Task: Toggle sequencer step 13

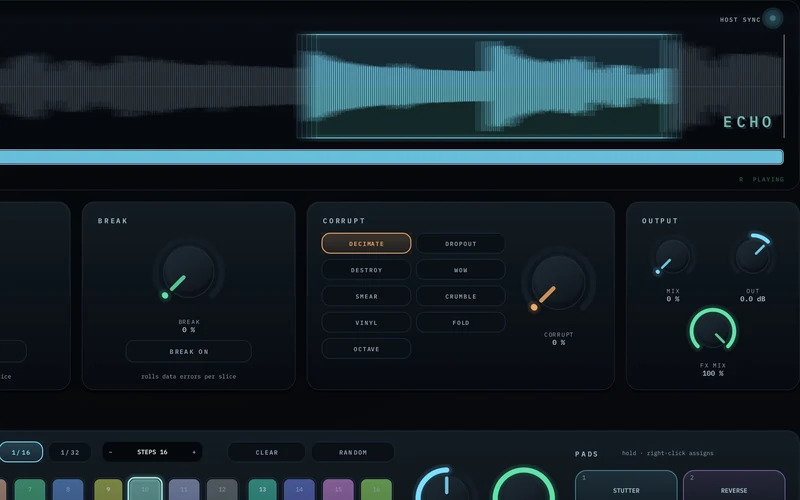Action: (x=262, y=489)
